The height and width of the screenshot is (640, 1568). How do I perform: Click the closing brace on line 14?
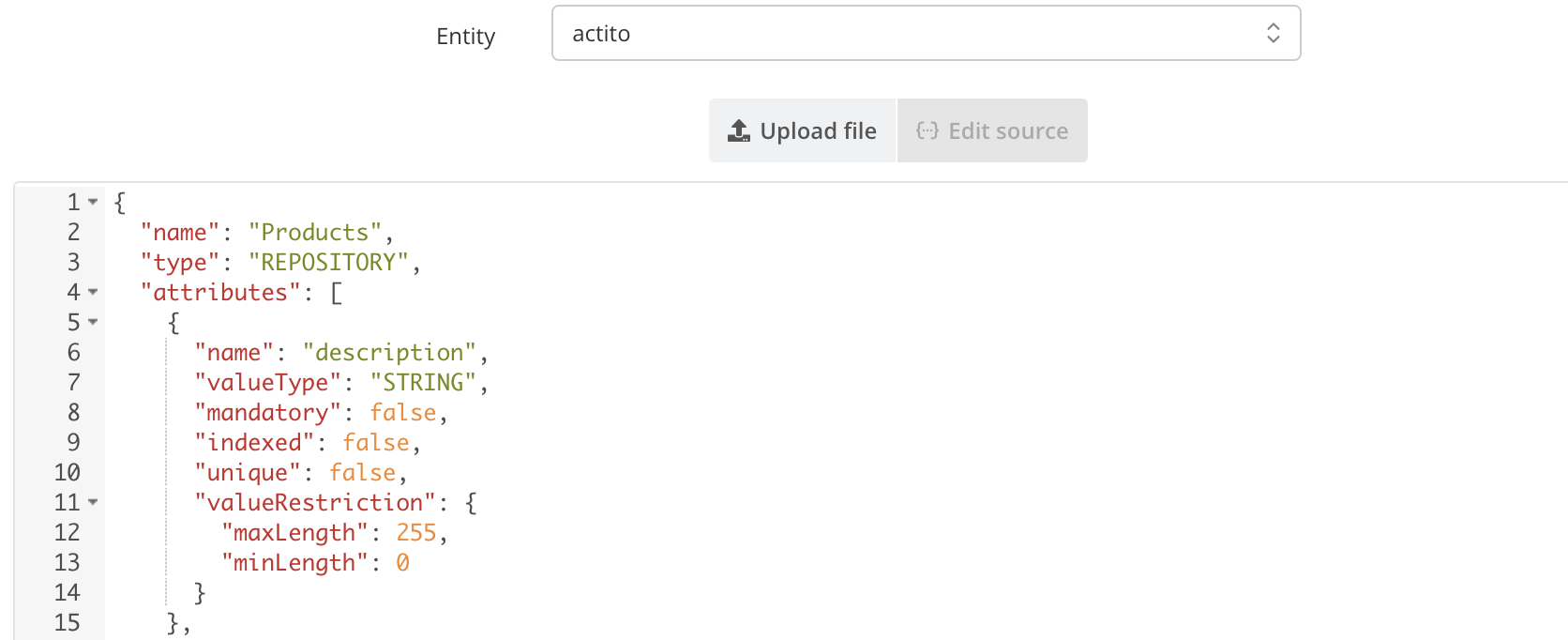click(x=200, y=592)
